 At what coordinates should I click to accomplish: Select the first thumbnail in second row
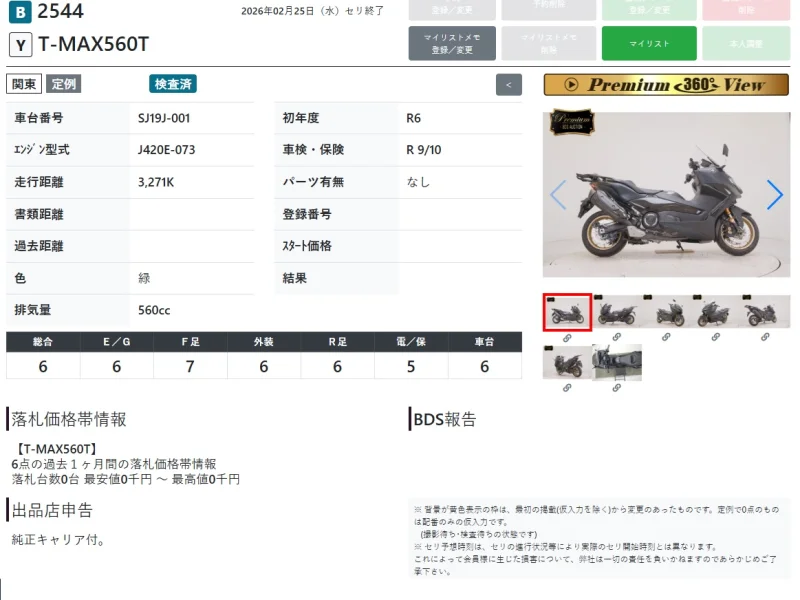567,362
